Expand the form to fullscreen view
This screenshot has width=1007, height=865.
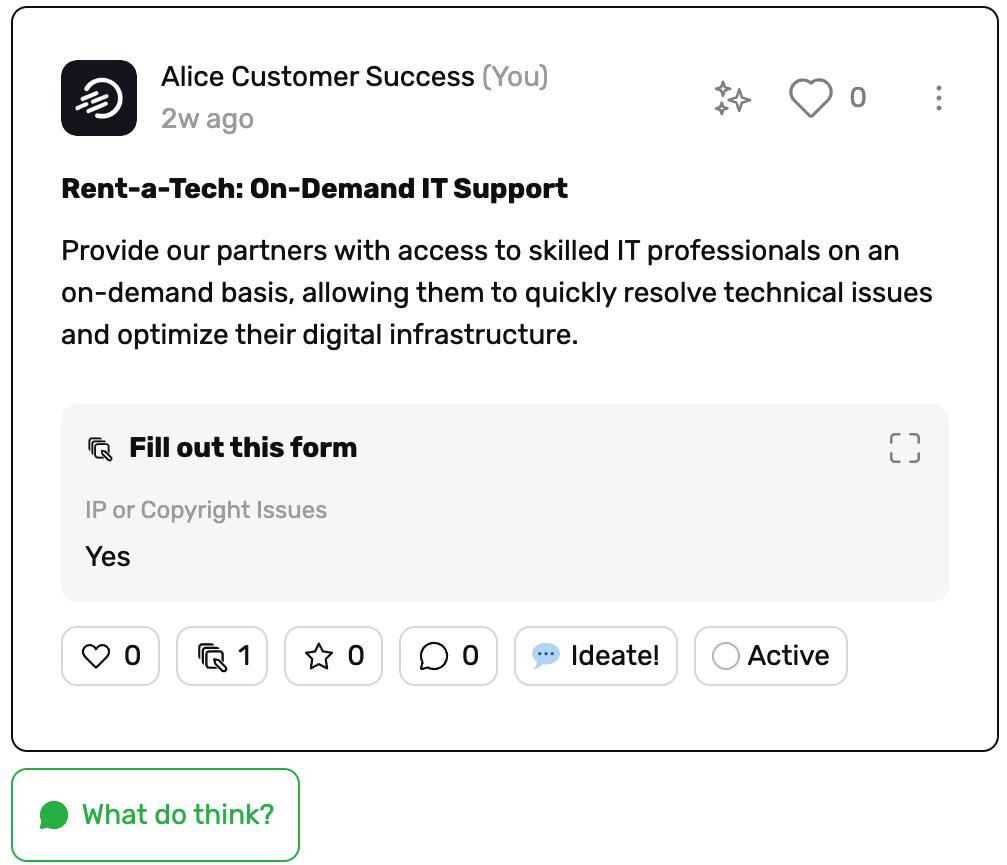click(x=903, y=449)
